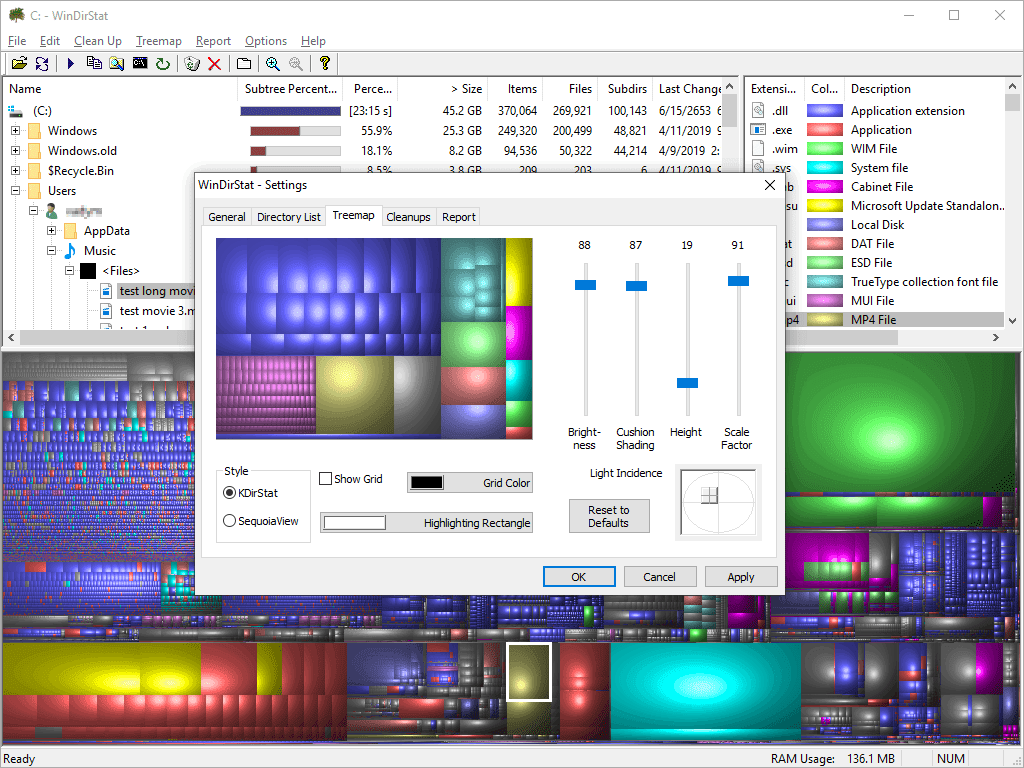Expand the Windows folder node
Screen dimensions: 1024x768
(x=16, y=131)
